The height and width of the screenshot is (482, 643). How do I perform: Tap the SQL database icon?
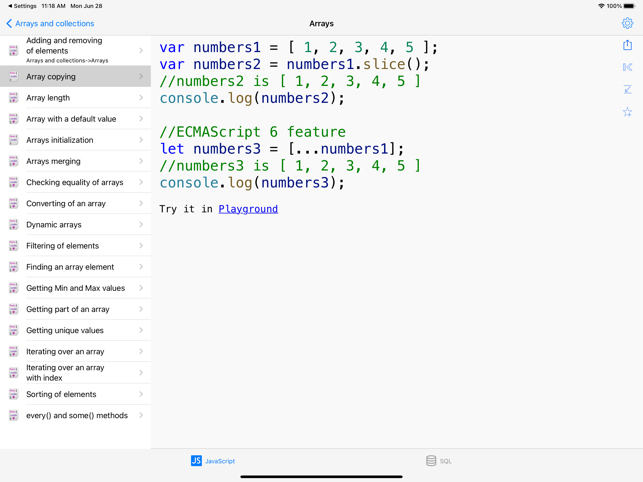pyautogui.click(x=431, y=461)
